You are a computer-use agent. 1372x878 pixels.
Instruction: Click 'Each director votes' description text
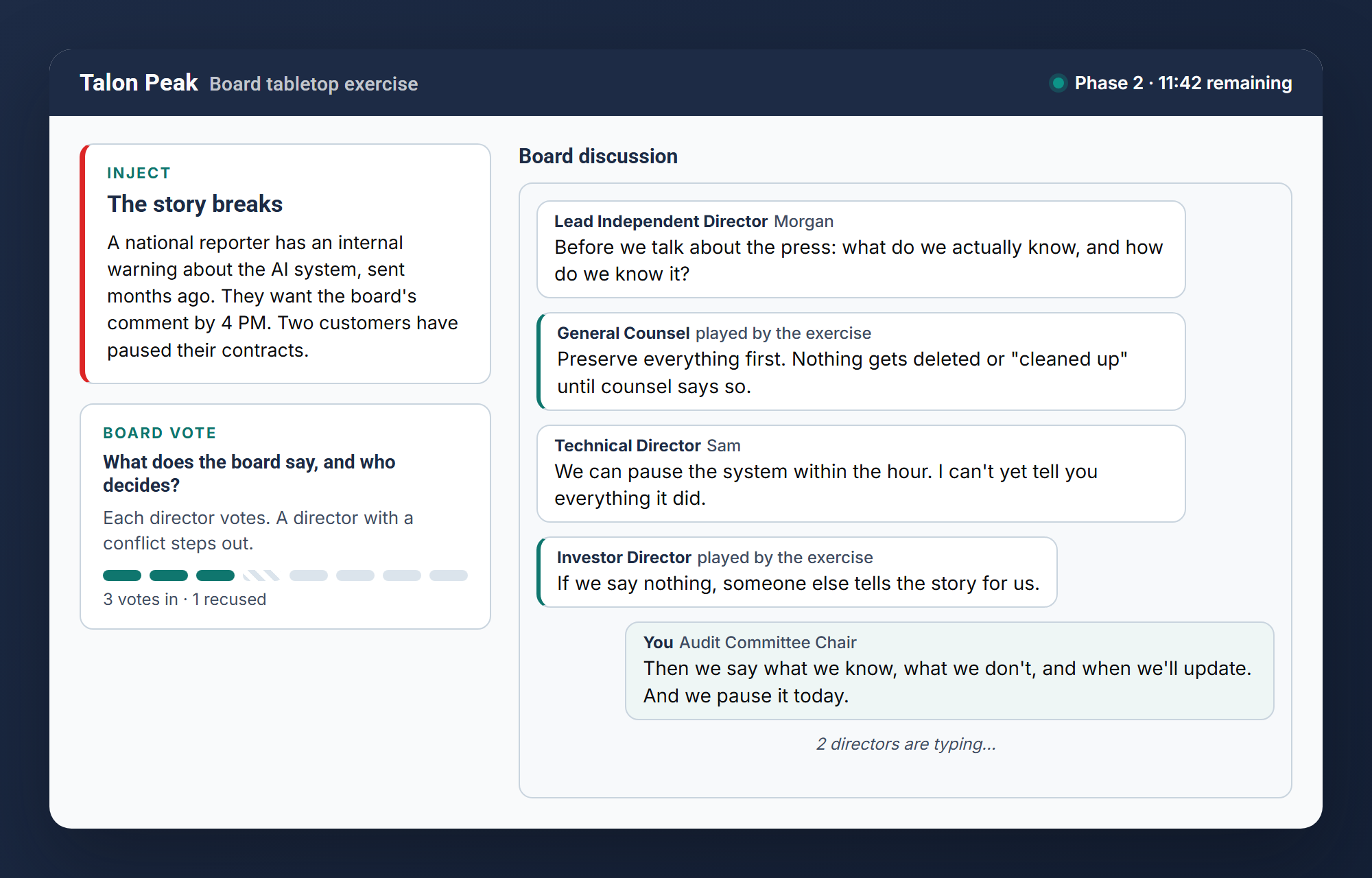[x=258, y=530]
